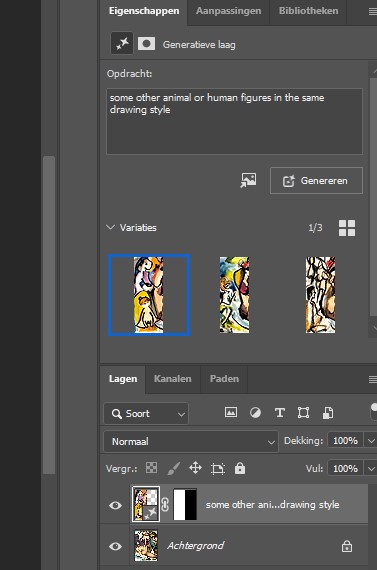Image resolution: width=377 pixels, height=570 pixels.
Task: Lock layer position
Action: pos(195,468)
